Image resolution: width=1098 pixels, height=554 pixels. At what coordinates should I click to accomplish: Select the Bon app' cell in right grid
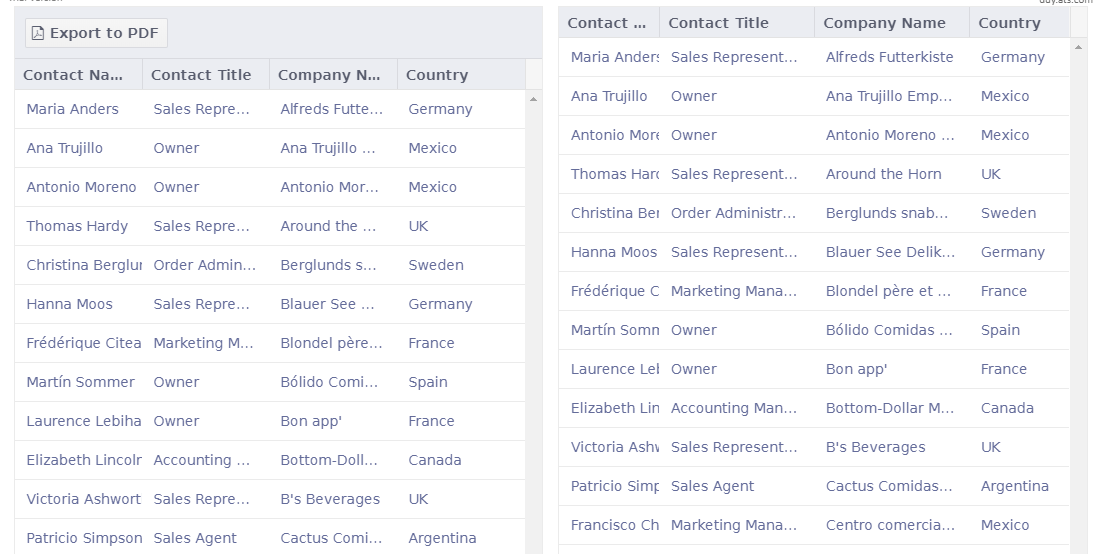[856, 369]
